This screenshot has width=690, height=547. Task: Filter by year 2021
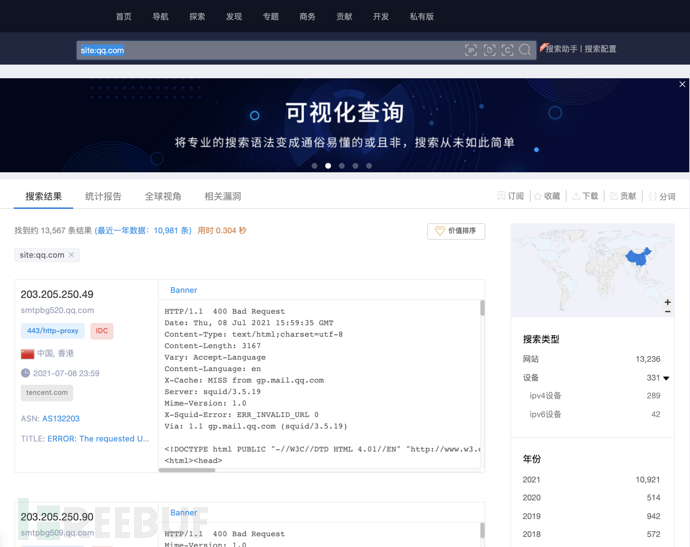(x=591, y=480)
